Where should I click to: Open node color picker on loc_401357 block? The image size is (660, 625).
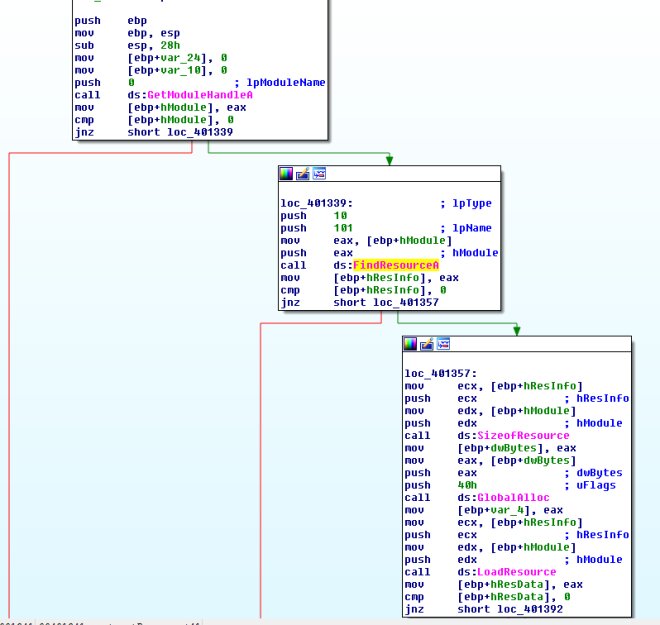[x=411, y=344]
